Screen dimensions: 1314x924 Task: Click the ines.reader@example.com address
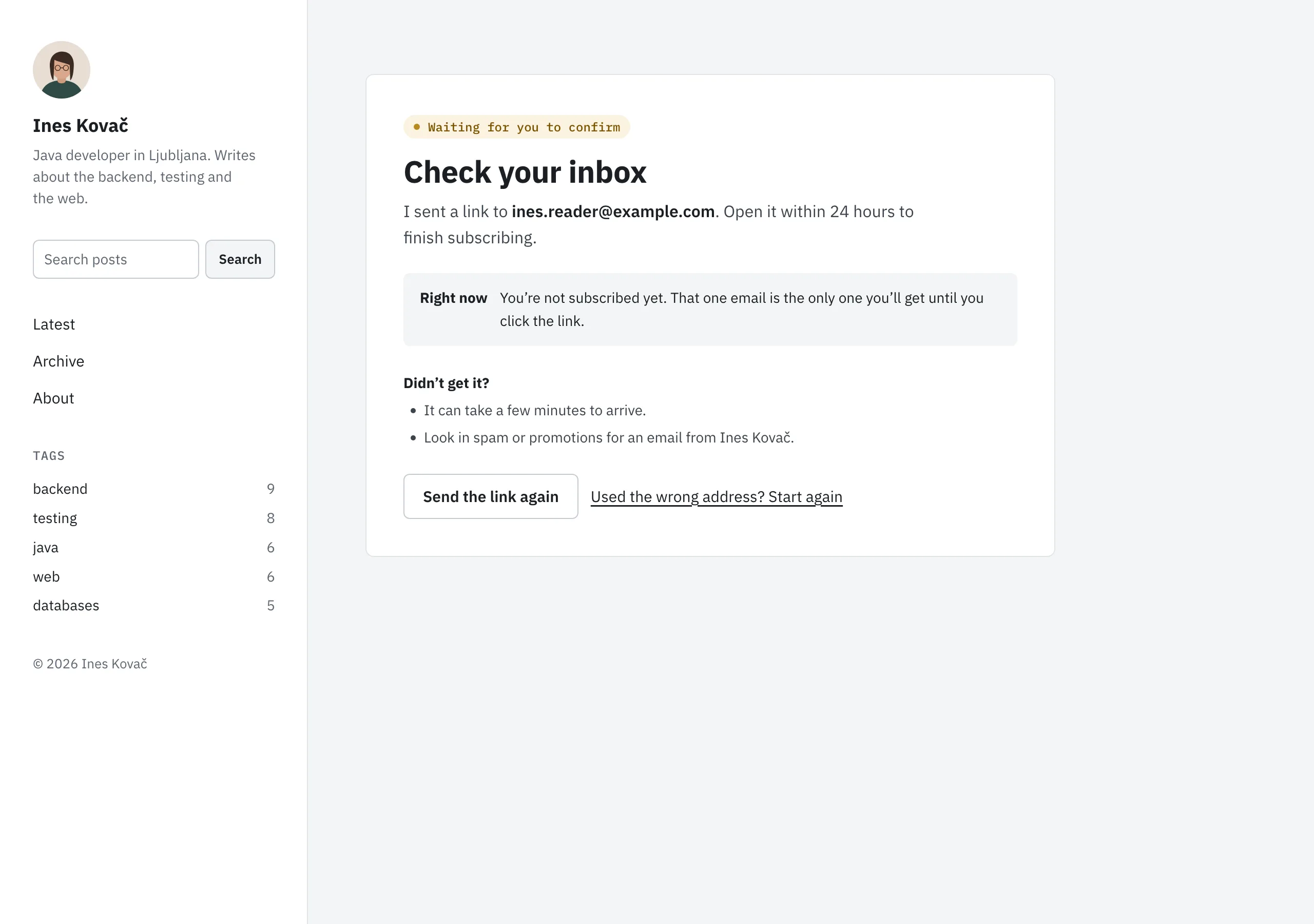tap(613, 212)
